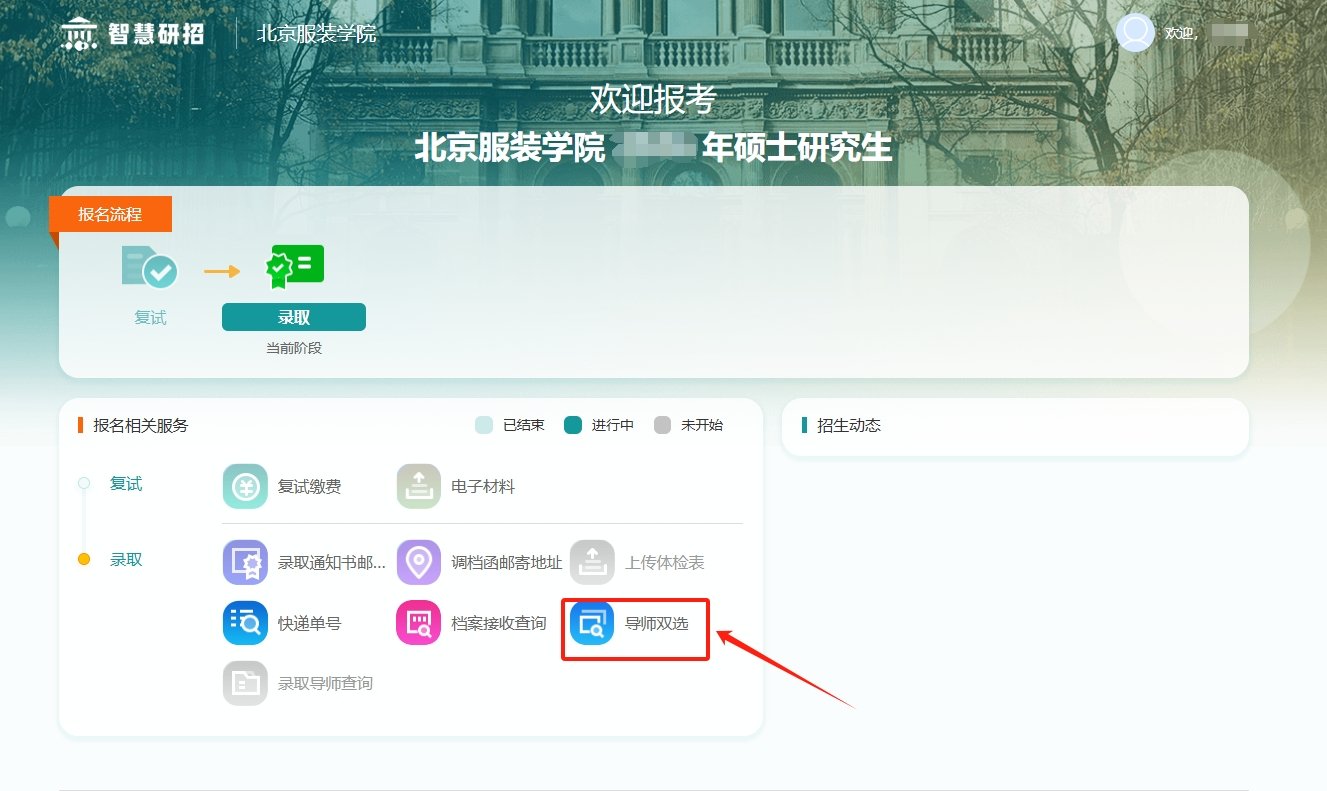Click the 导师双选 text link
Screen dimensions: 1327x791
(657, 624)
